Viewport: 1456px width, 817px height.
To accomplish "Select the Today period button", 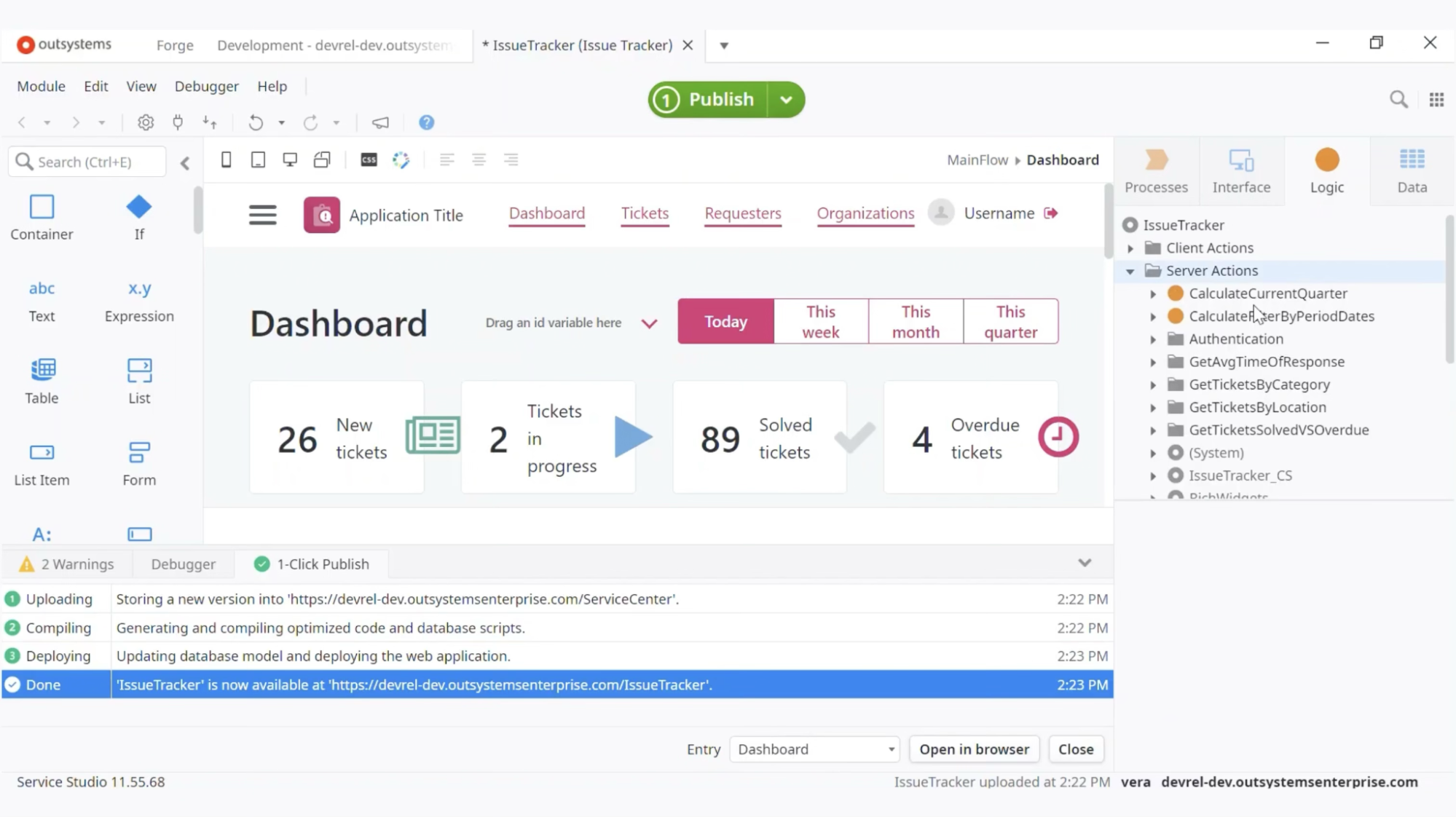I will pos(725,321).
